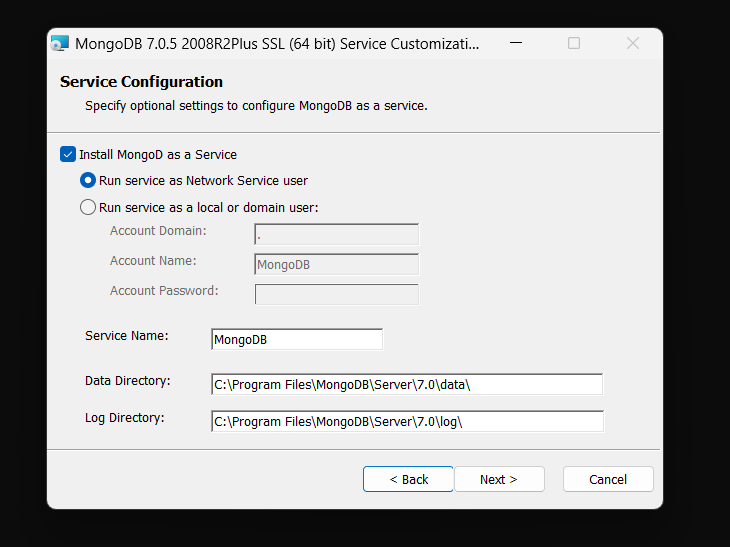Click the Account Password: label
This screenshot has height=547, width=730.
[x=164, y=291]
